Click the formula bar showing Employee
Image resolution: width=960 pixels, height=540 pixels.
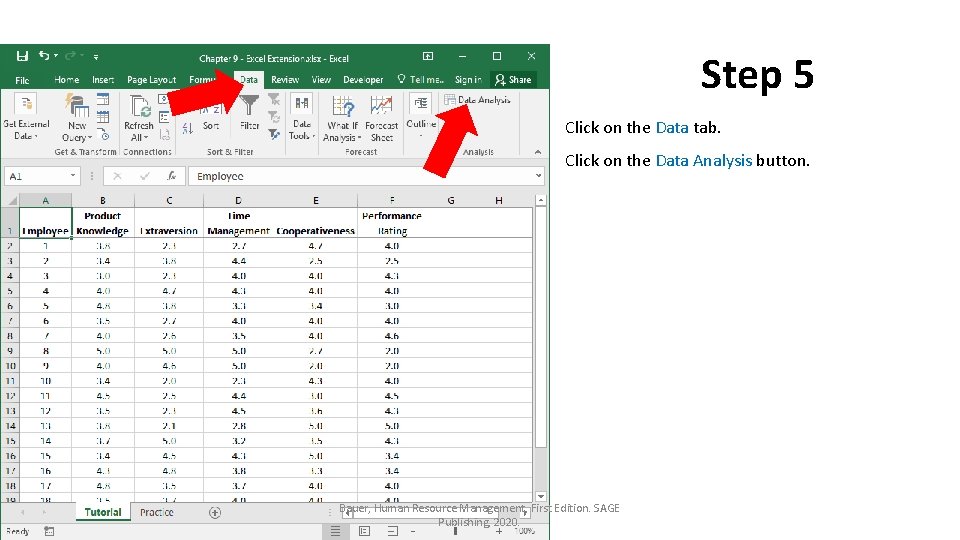click(361, 176)
